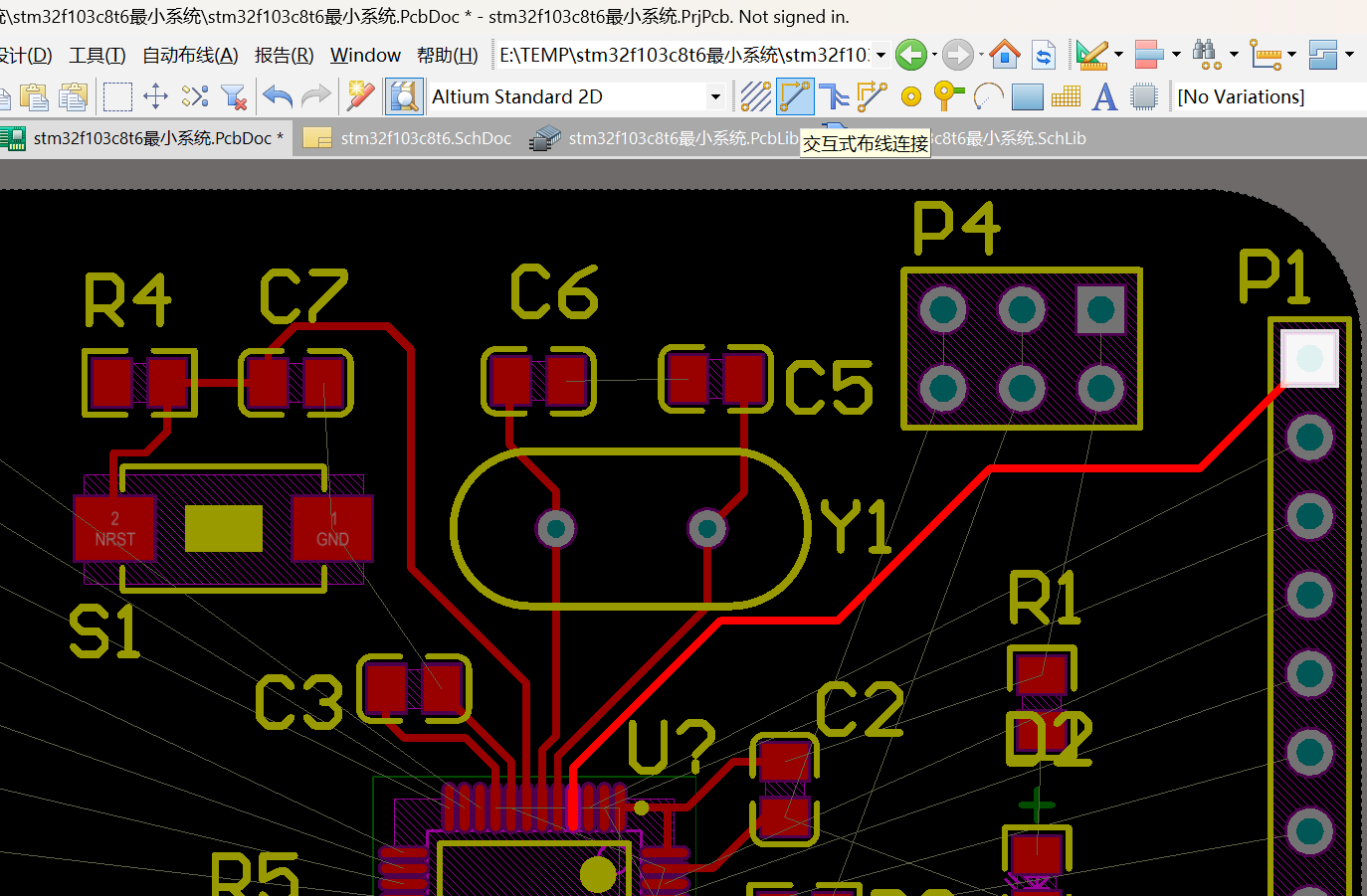Select the Place String text tool
The image size is (1367, 896).
1104,96
